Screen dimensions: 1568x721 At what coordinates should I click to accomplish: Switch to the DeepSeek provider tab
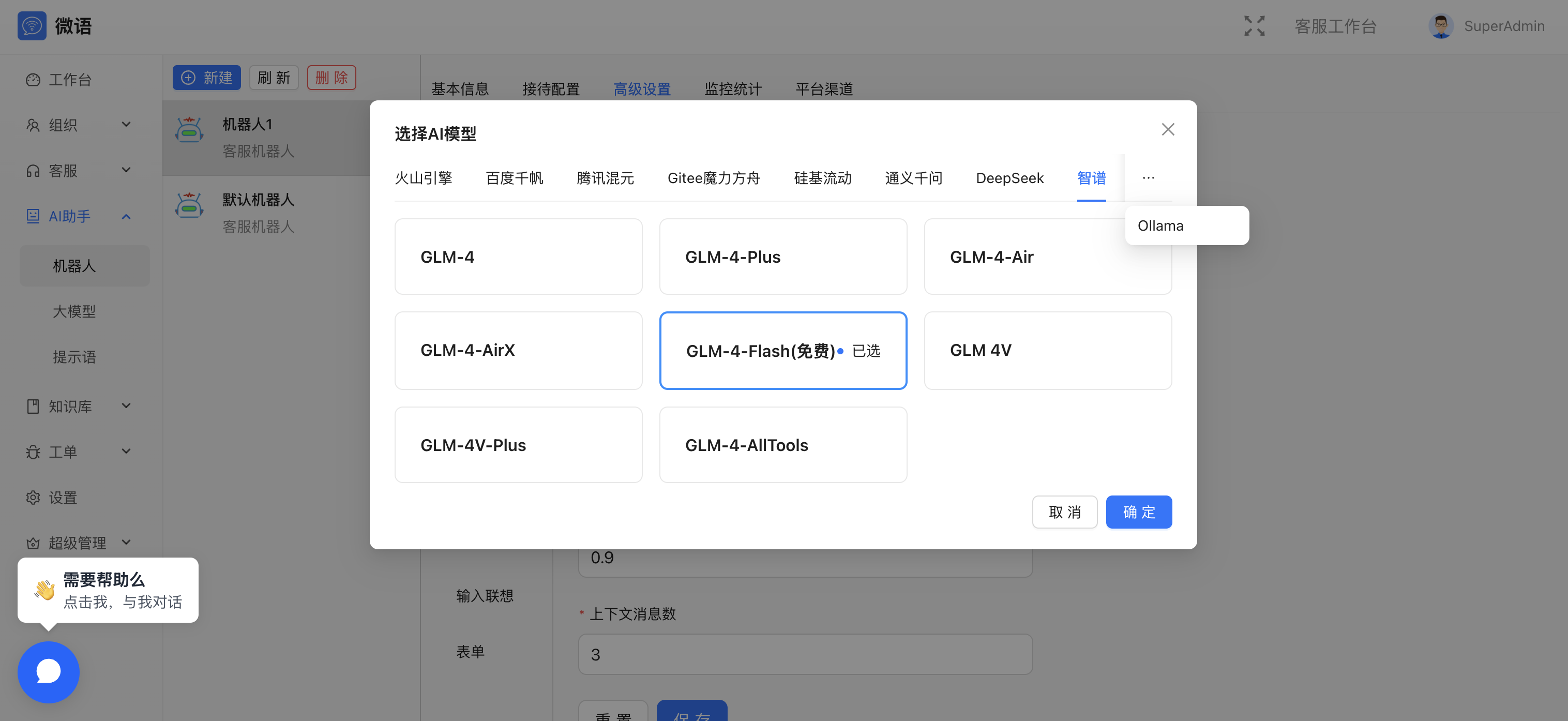[x=1009, y=178]
